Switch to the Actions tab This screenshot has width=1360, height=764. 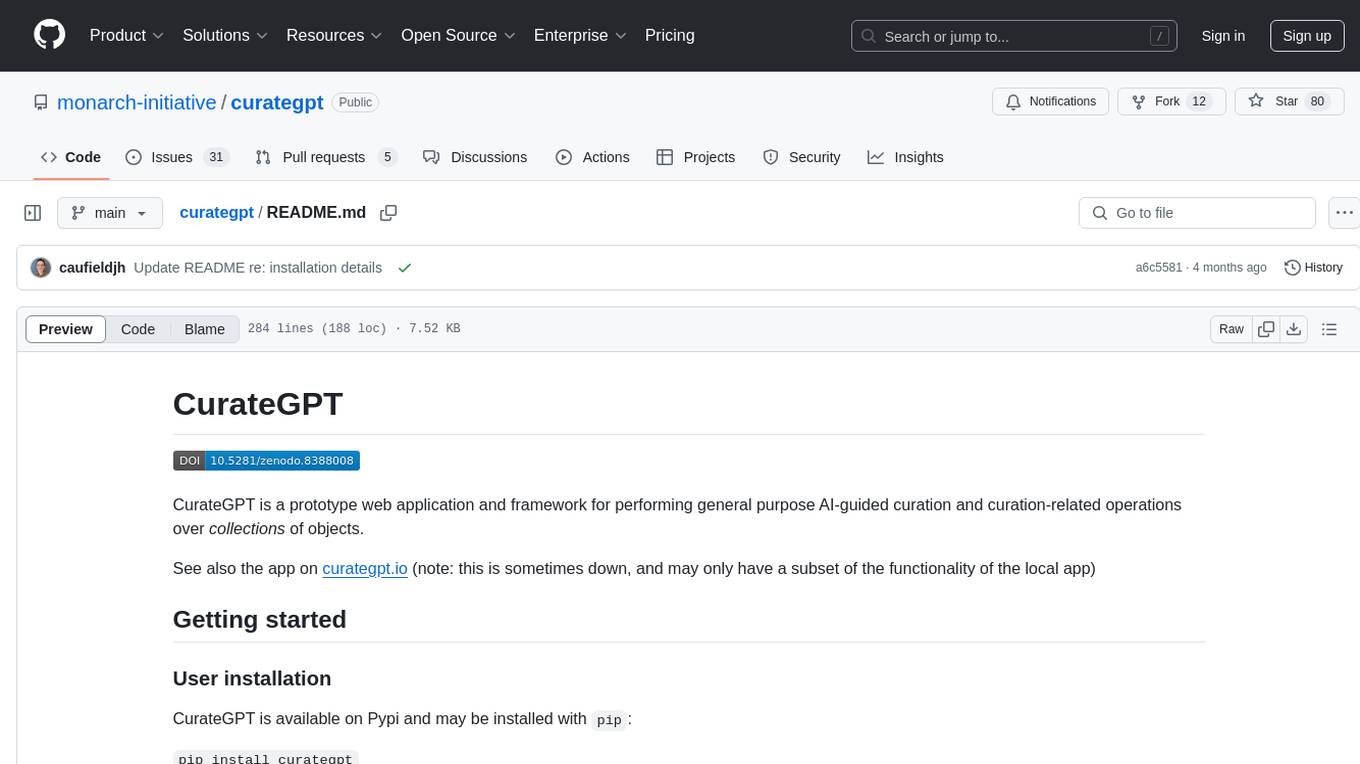(592, 157)
